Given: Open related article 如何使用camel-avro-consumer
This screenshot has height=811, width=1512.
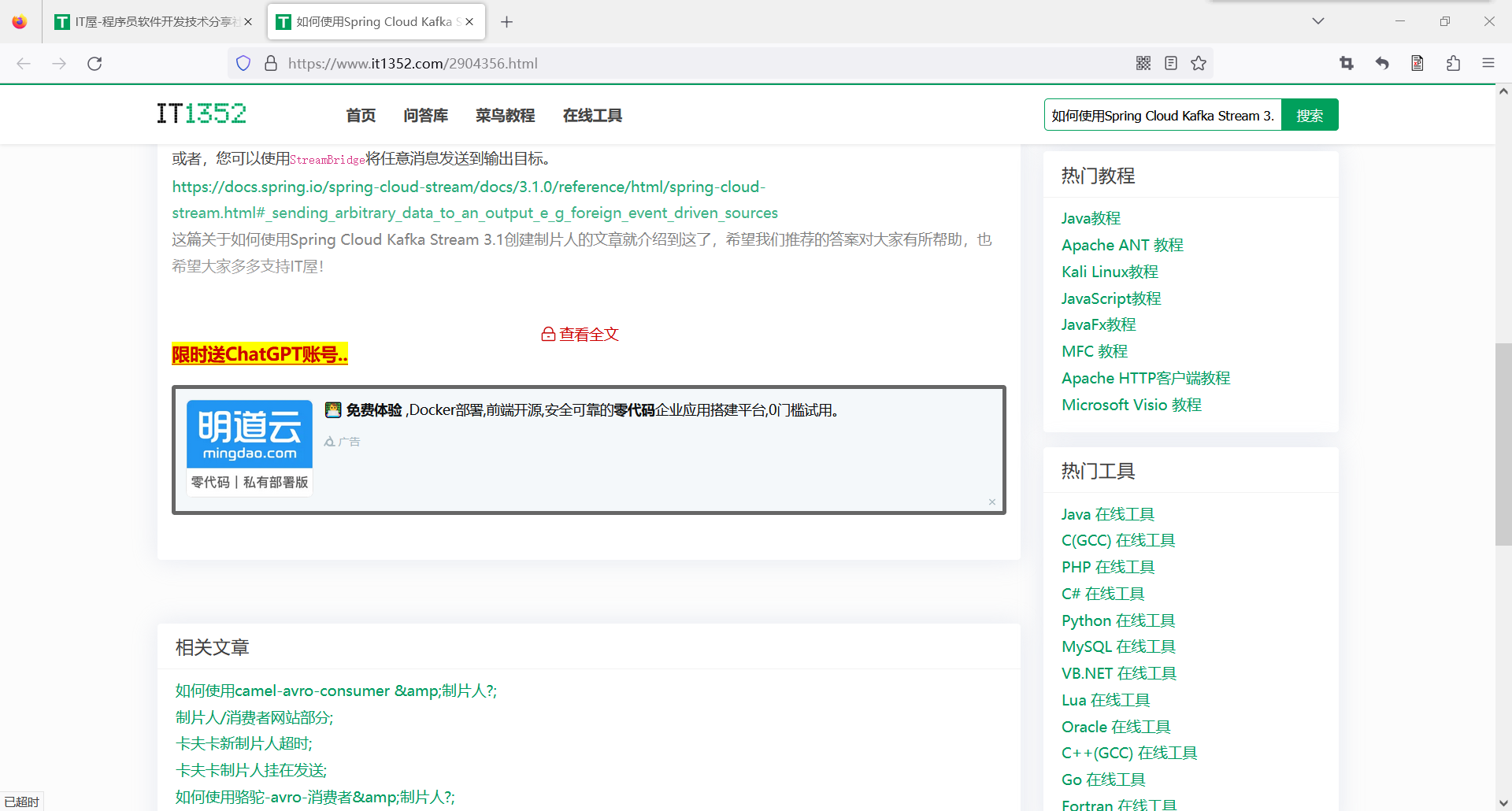Looking at the screenshot, I should (336, 691).
